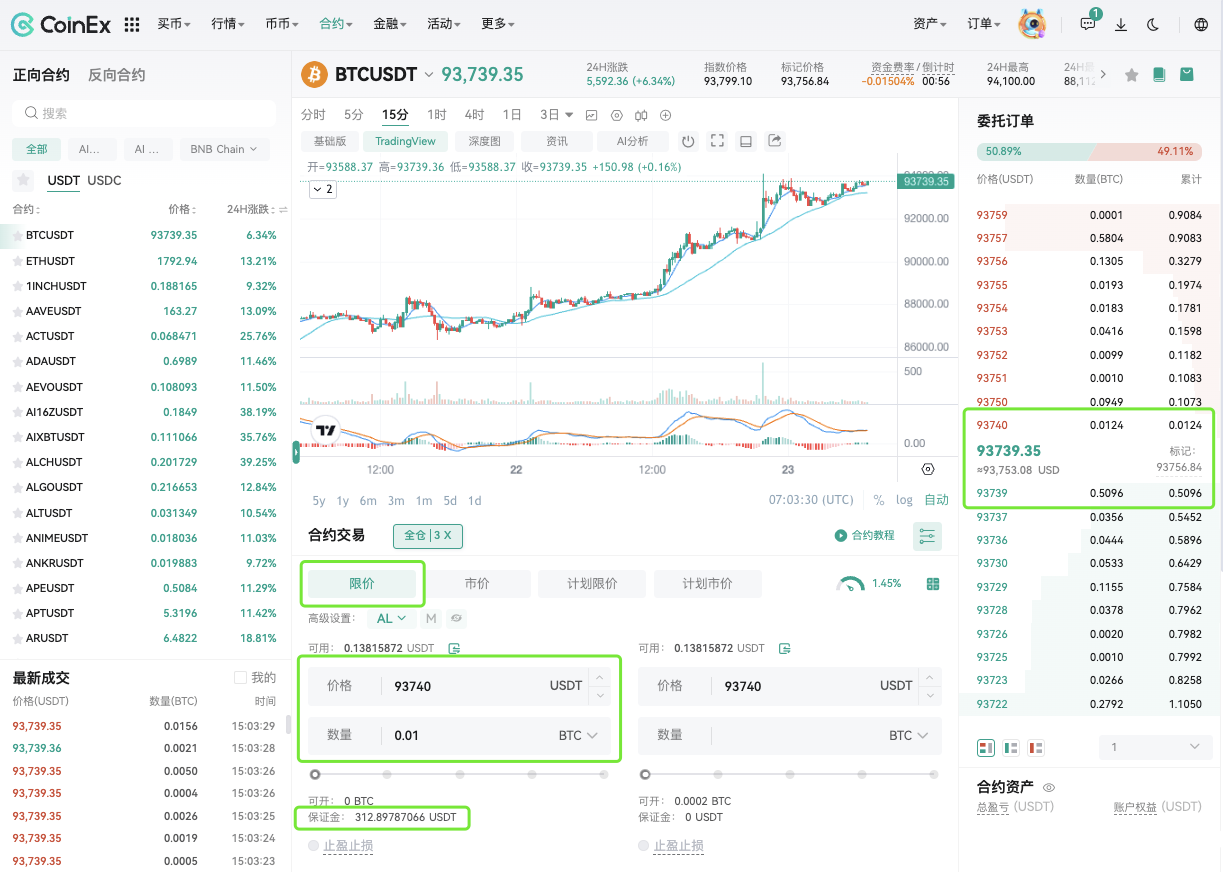Set left order quantity slider to start
The height and width of the screenshot is (872, 1223).
[x=315, y=774]
